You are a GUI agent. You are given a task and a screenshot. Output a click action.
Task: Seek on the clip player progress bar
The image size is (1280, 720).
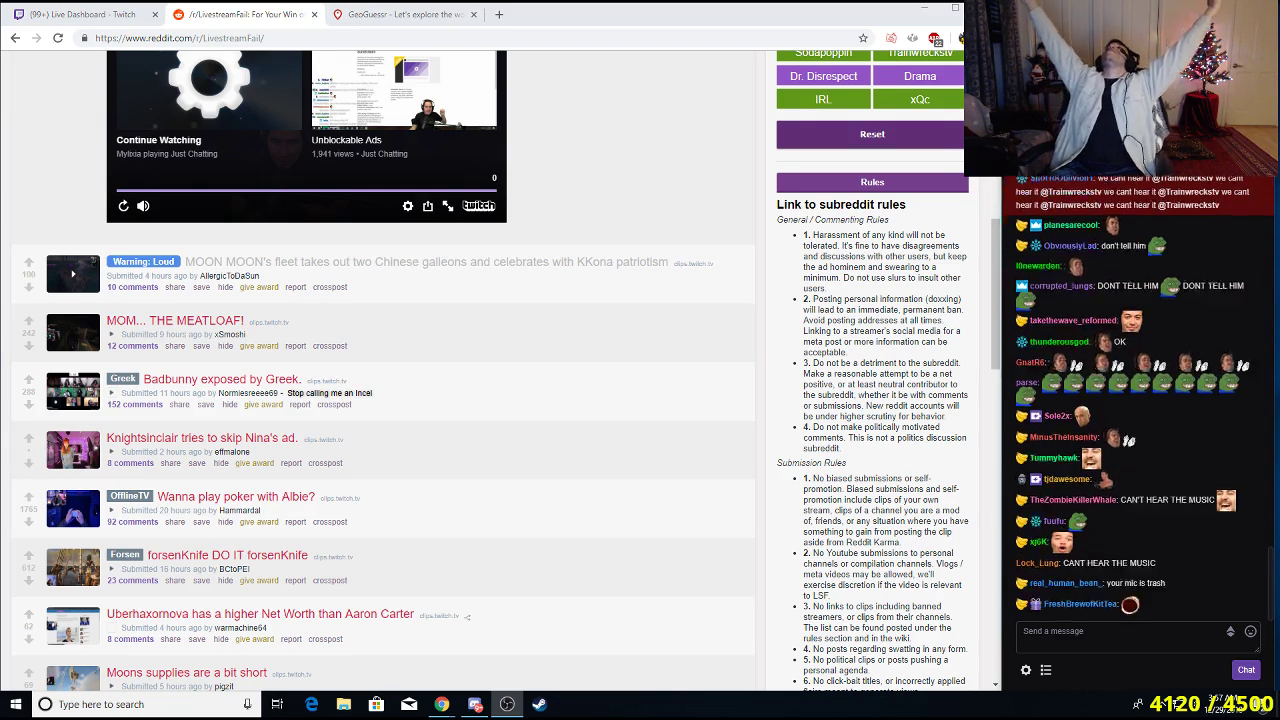coord(306,190)
